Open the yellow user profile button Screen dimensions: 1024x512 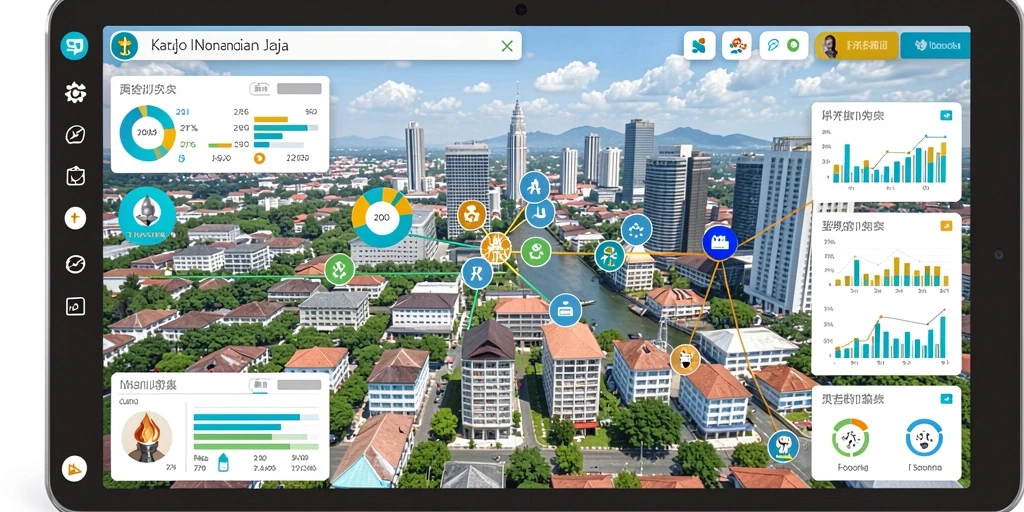click(857, 46)
